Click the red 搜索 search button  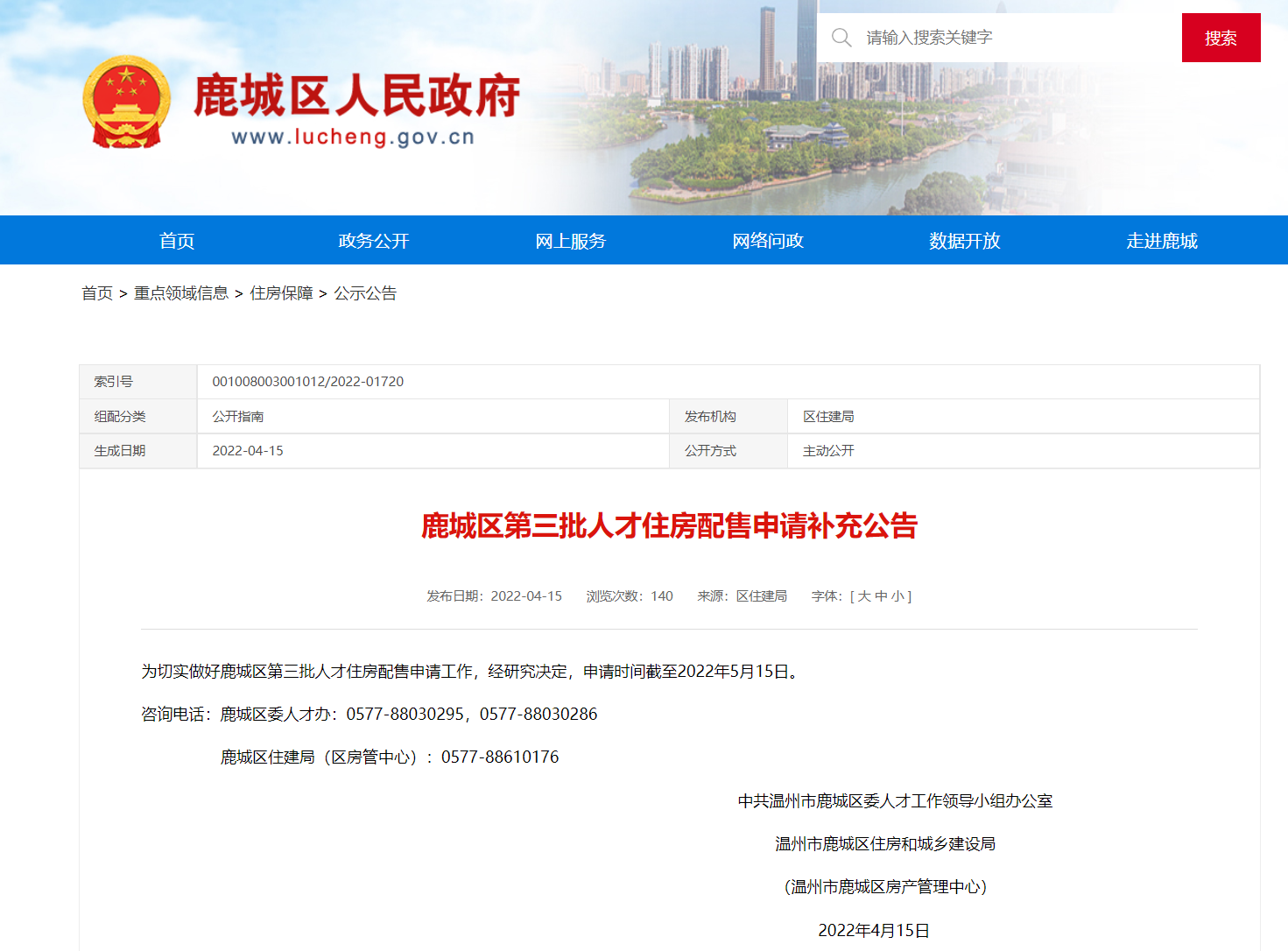tap(1221, 38)
